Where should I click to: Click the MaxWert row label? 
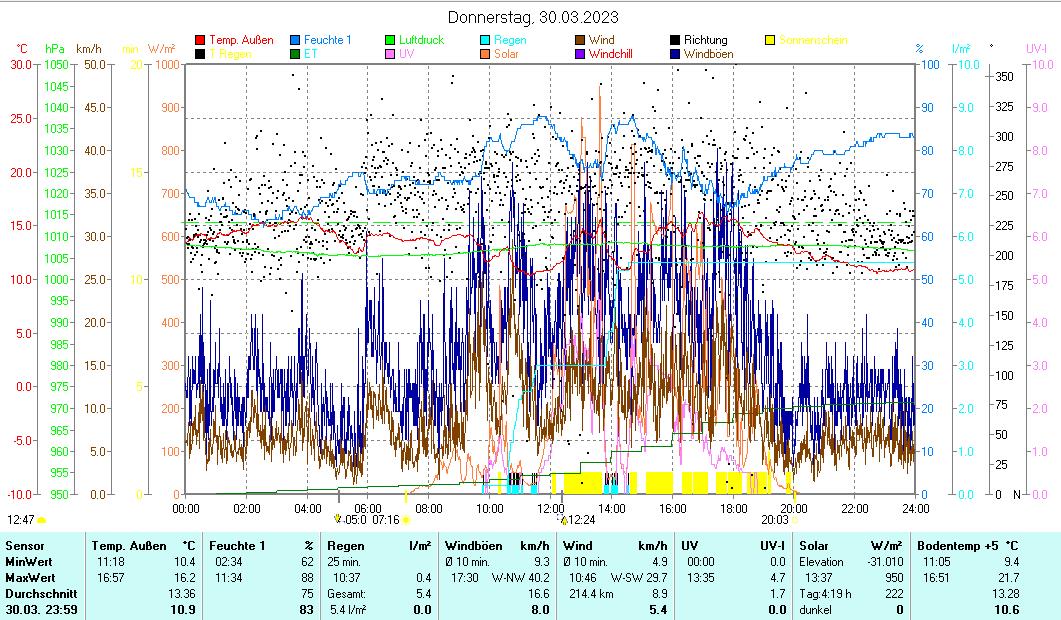[x=29, y=577]
